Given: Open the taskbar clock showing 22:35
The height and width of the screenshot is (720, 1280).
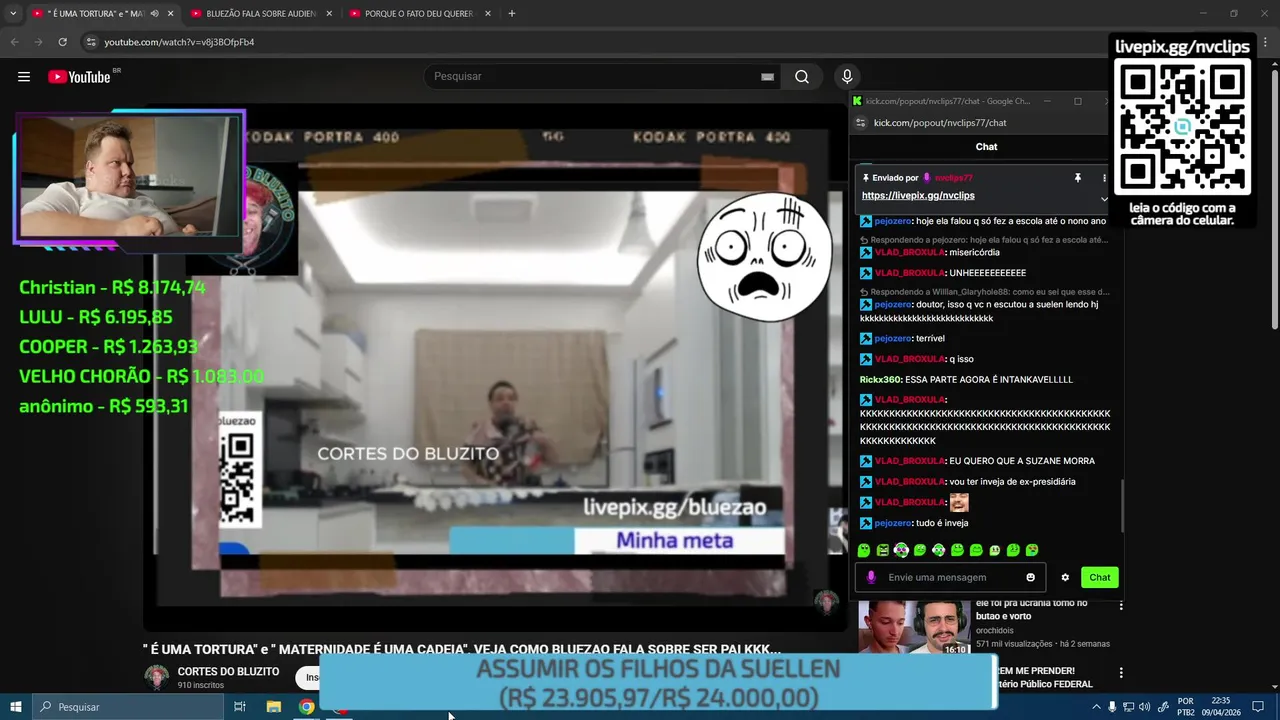Looking at the screenshot, I should tap(1221, 707).
